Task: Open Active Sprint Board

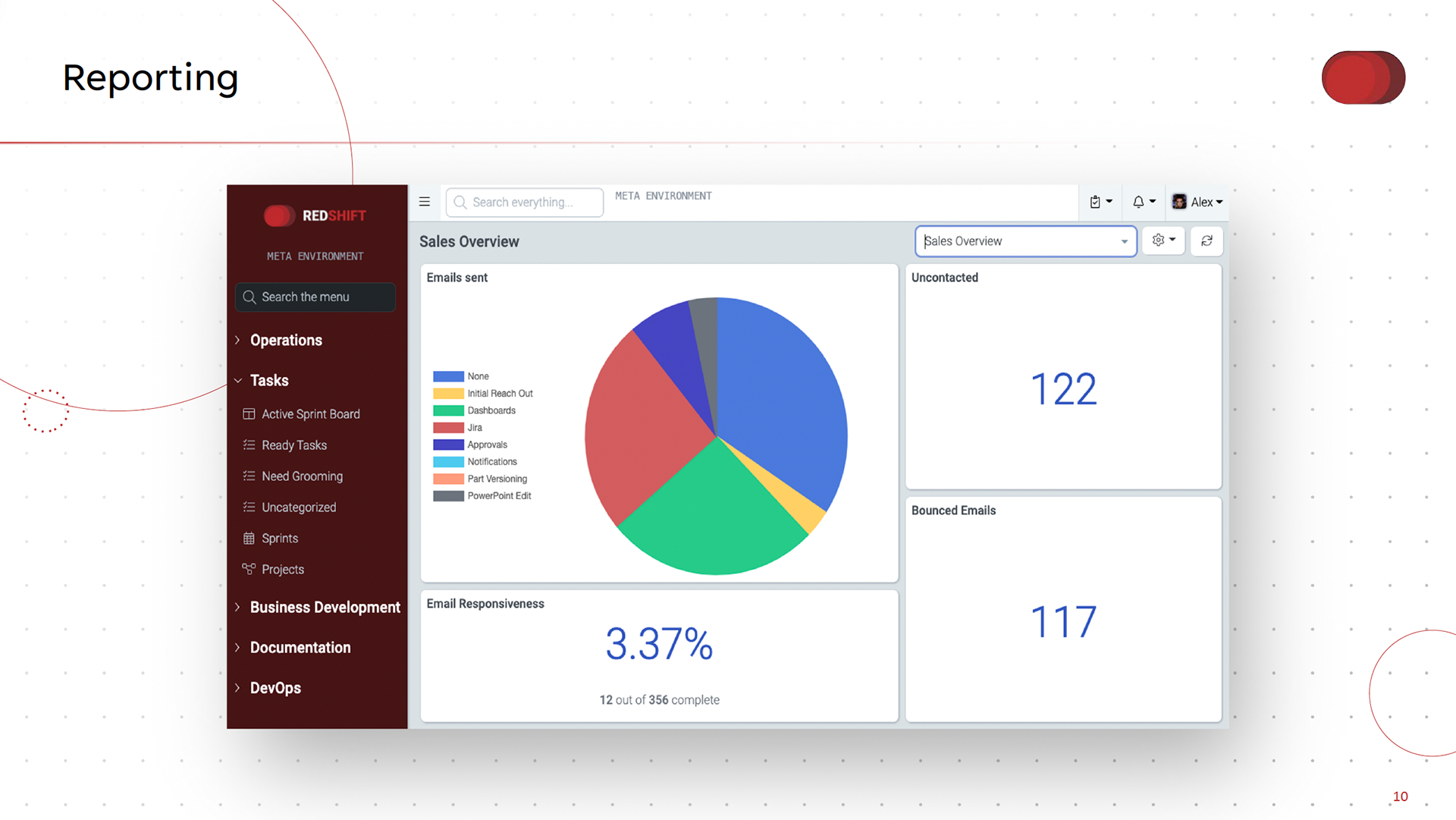Action: (x=310, y=414)
